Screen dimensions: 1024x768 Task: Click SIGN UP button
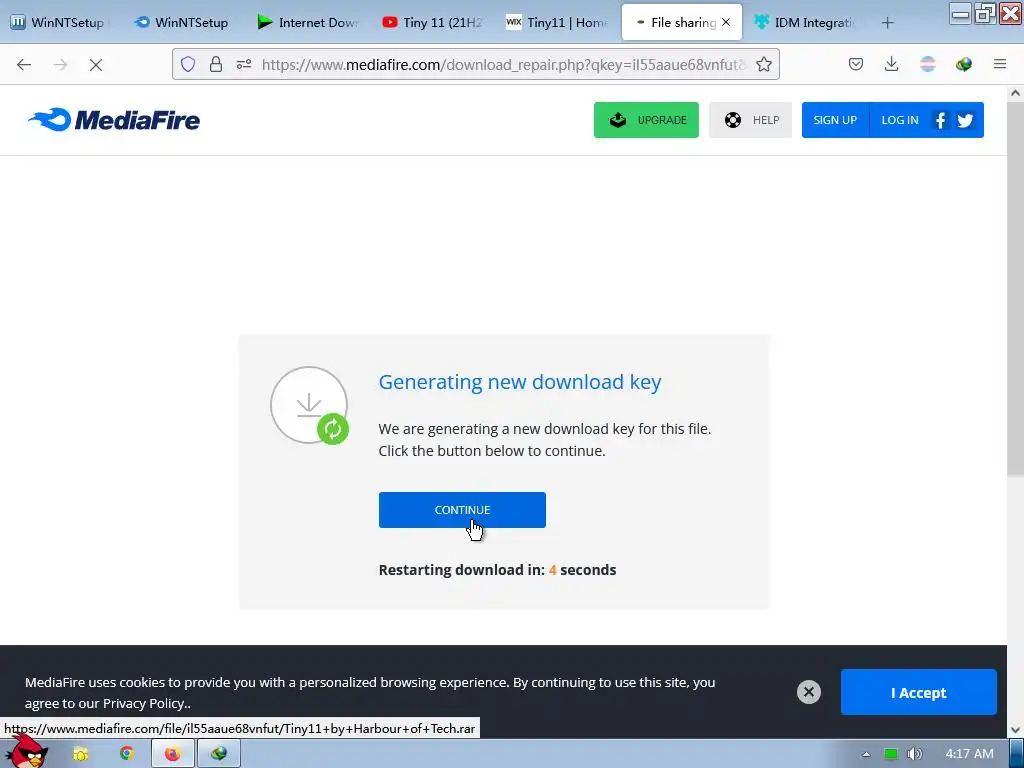pos(835,120)
